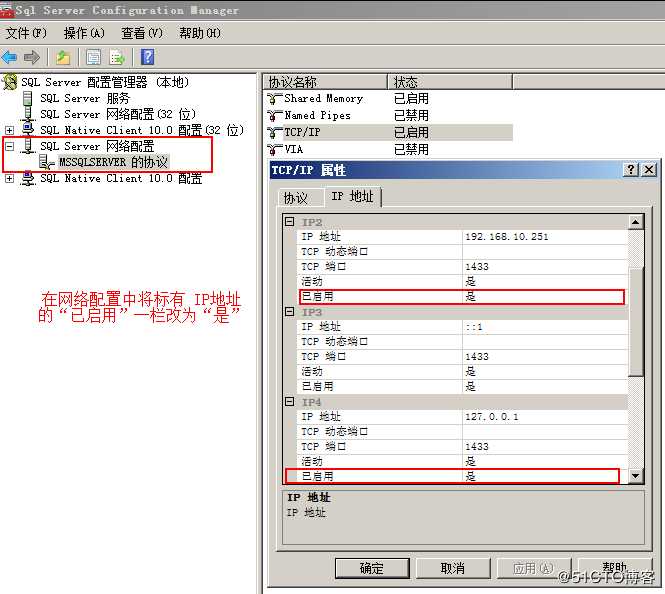Click the IP2 TCP 端口 value 1433
Image resolution: width=665 pixels, height=594 pixels.
[x=477, y=267]
